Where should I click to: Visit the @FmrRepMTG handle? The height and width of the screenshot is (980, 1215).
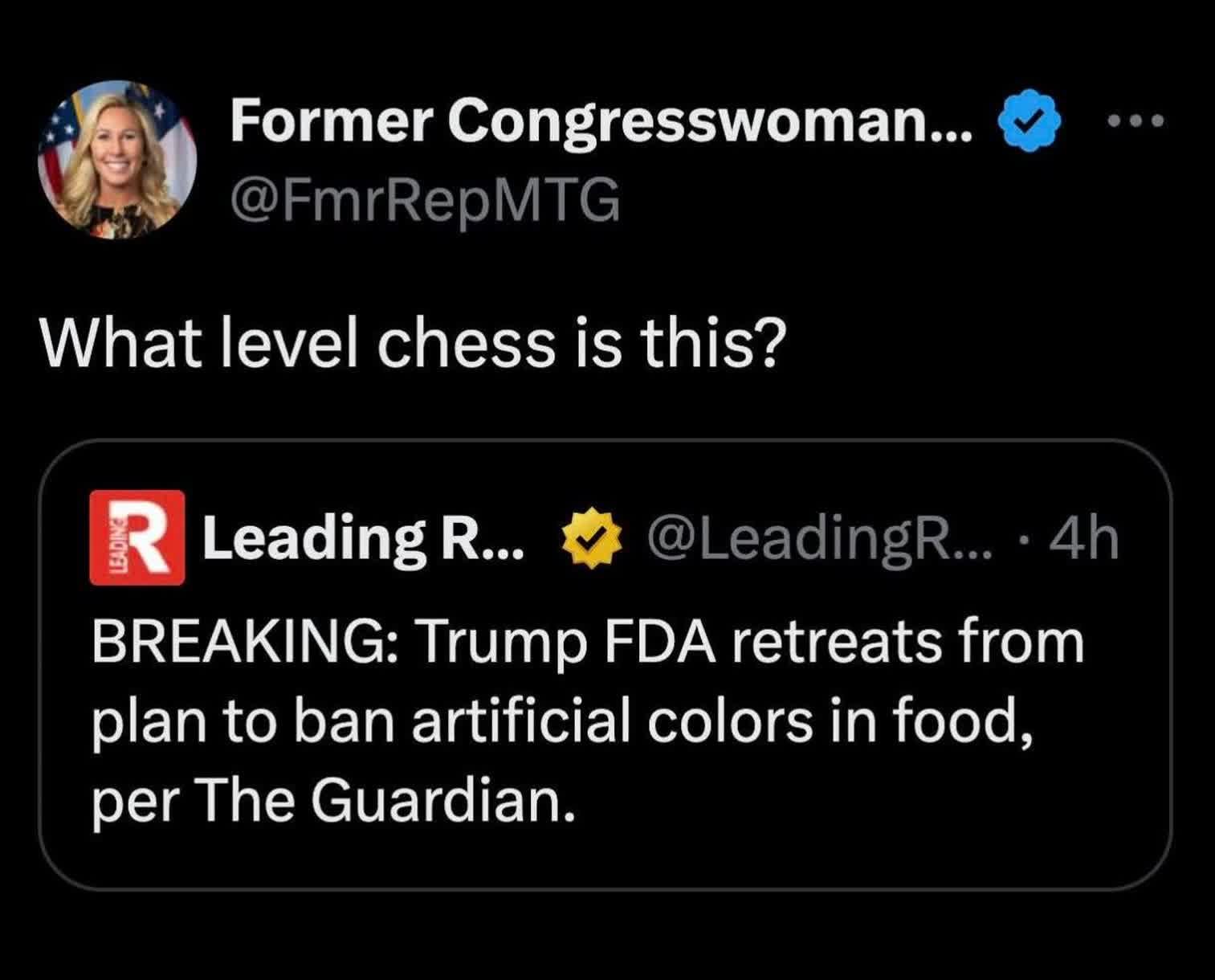[425, 199]
